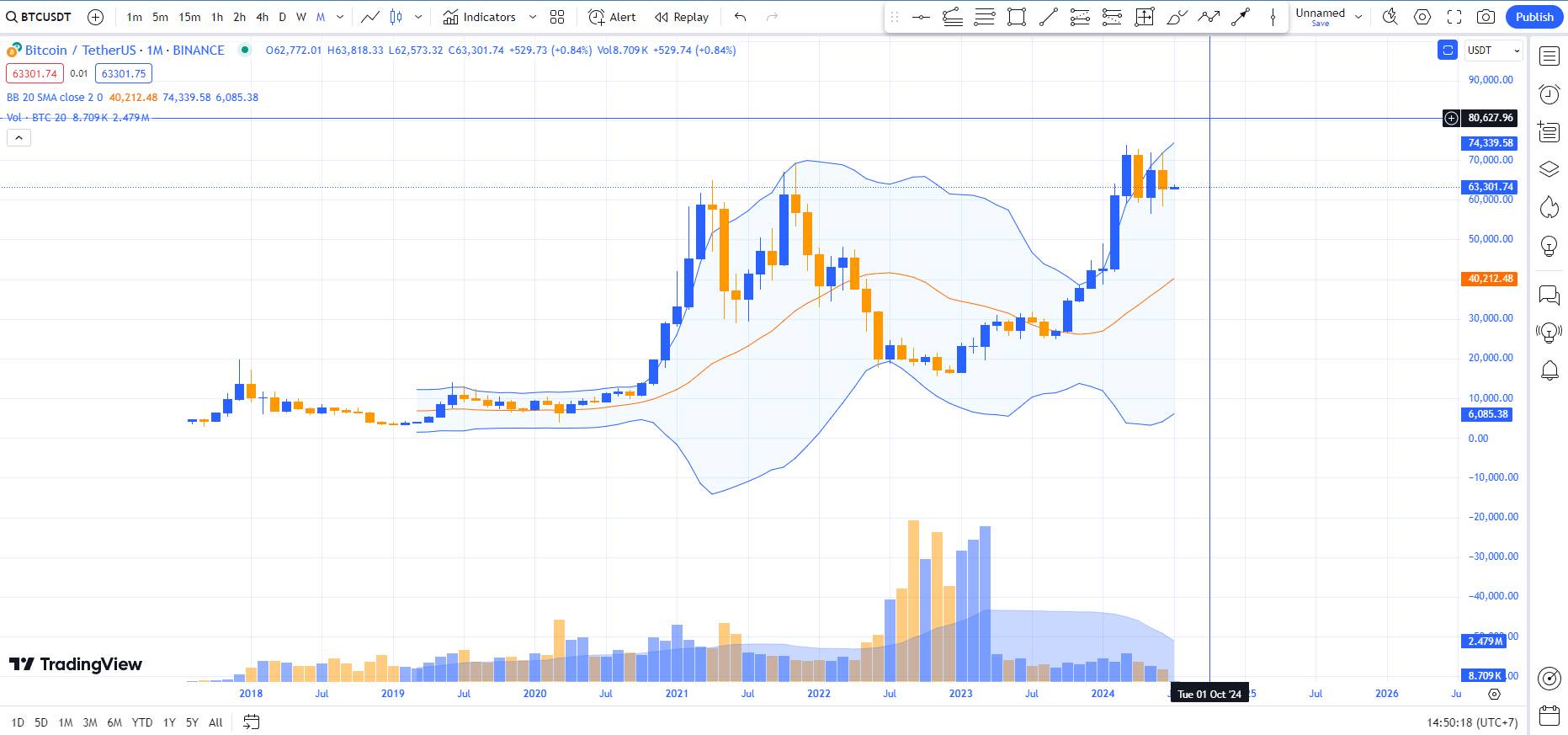
Task: Select the zigzag path drawing tool
Action: point(1209,17)
